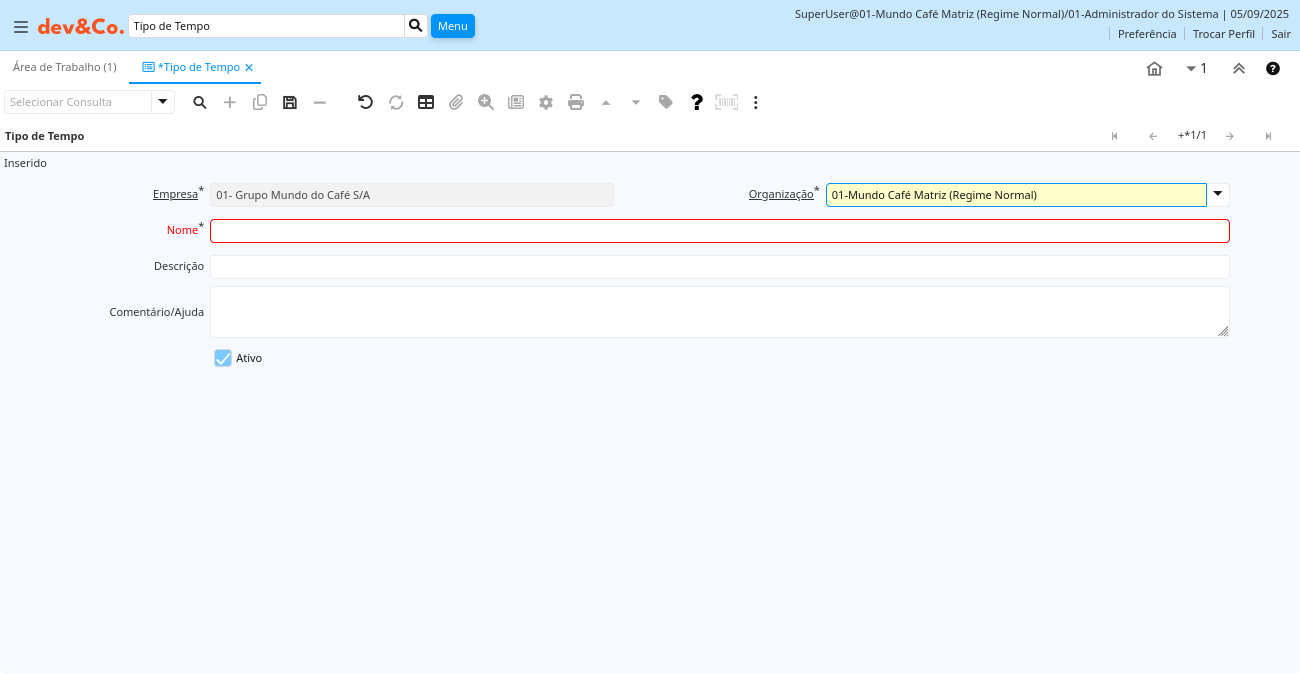Open the Attachment paperclip icon

pyautogui.click(x=456, y=102)
